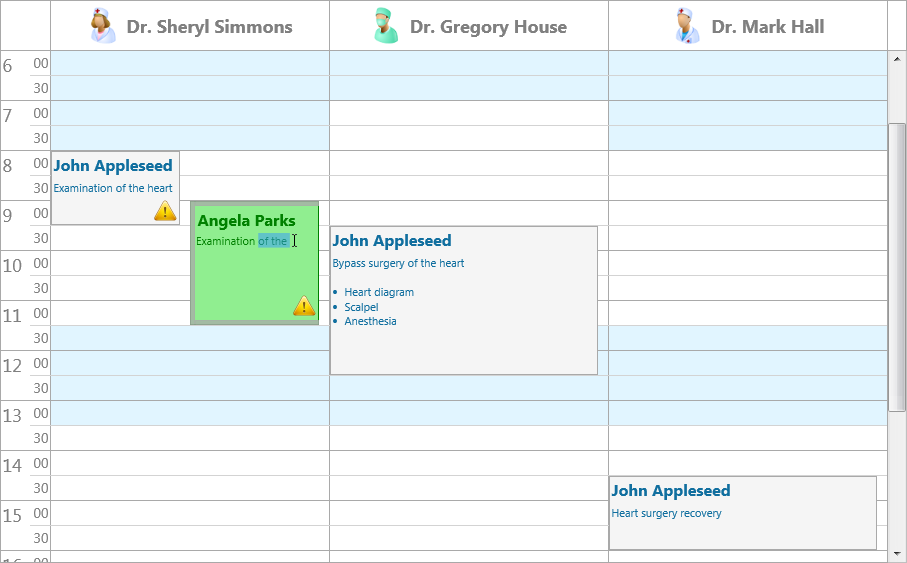Click warning icon on Angela Parks appointment

coord(304,306)
